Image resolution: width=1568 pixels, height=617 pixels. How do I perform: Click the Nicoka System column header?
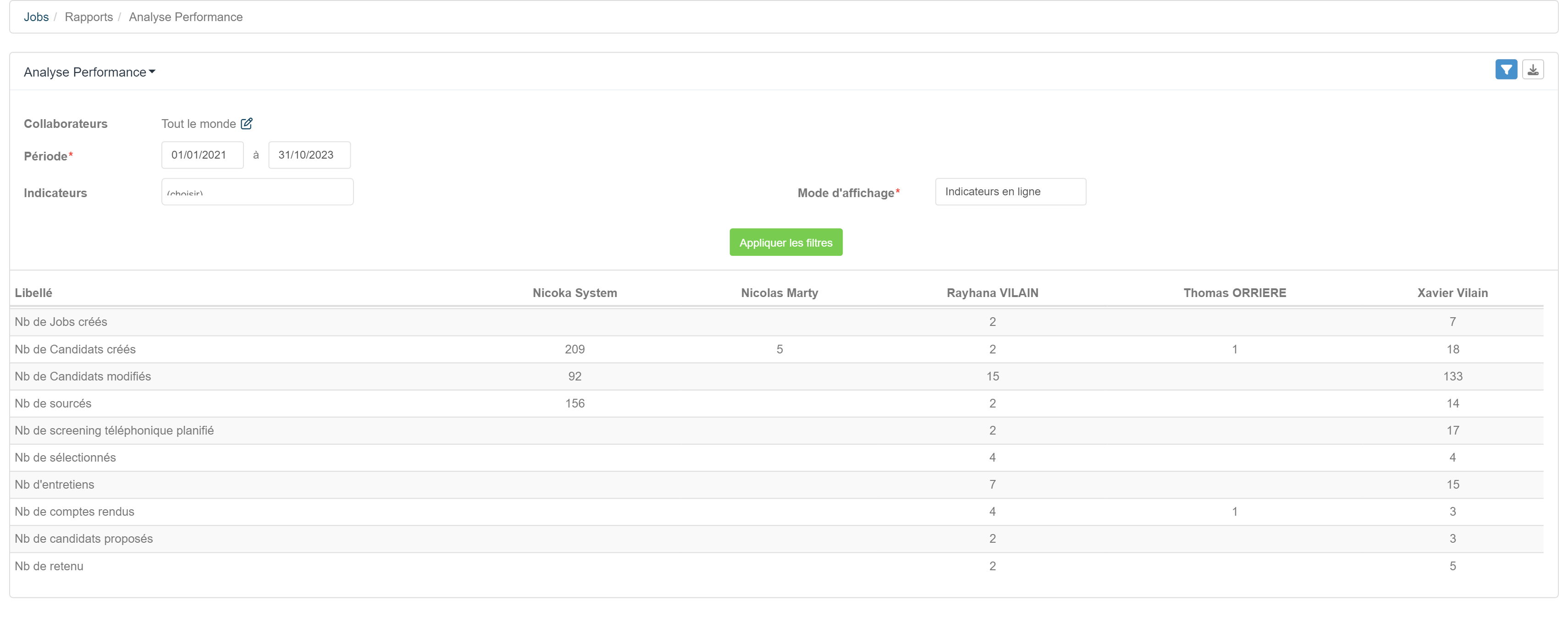(574, 292)
